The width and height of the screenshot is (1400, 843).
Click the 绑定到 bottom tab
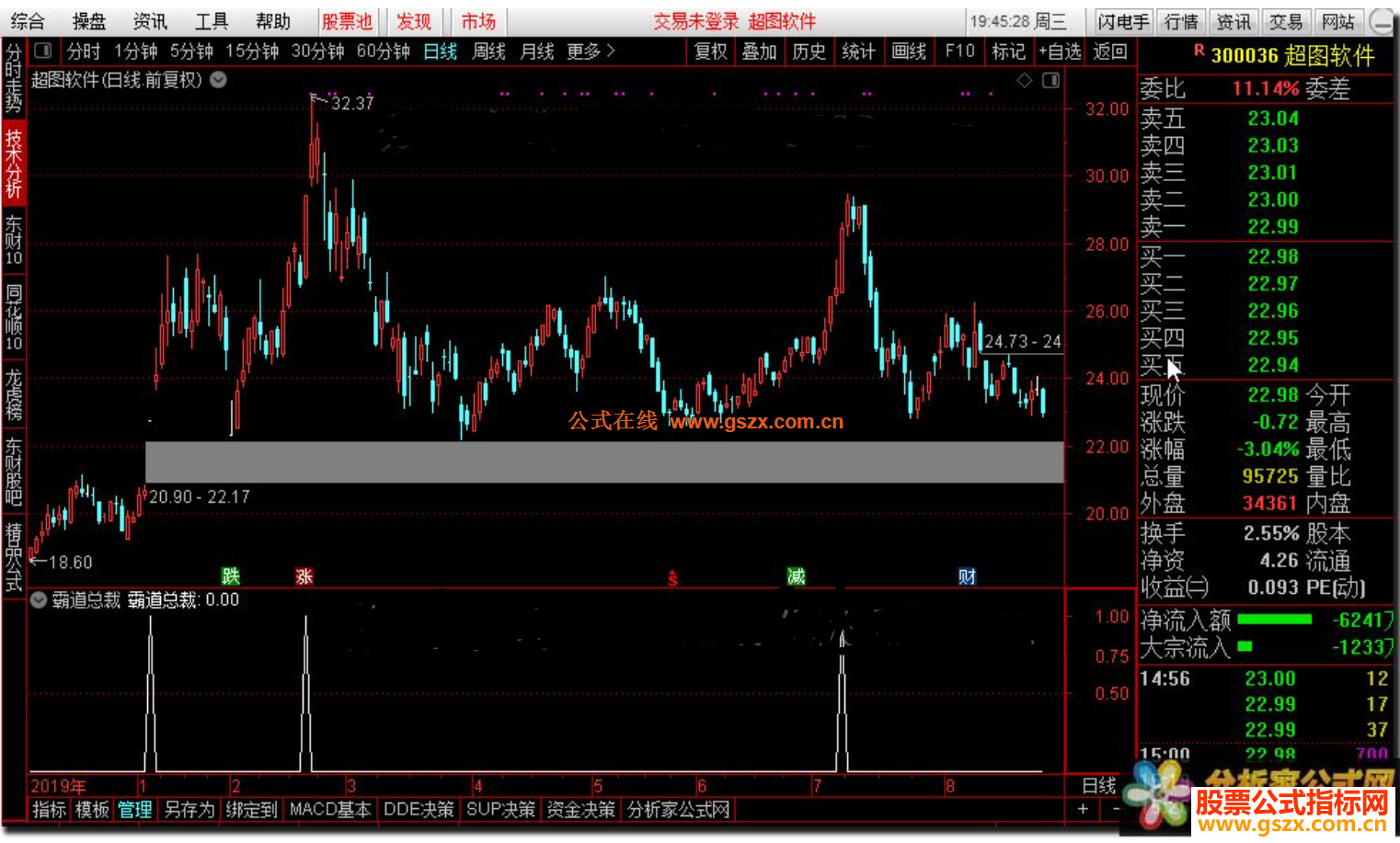(251, 810)
